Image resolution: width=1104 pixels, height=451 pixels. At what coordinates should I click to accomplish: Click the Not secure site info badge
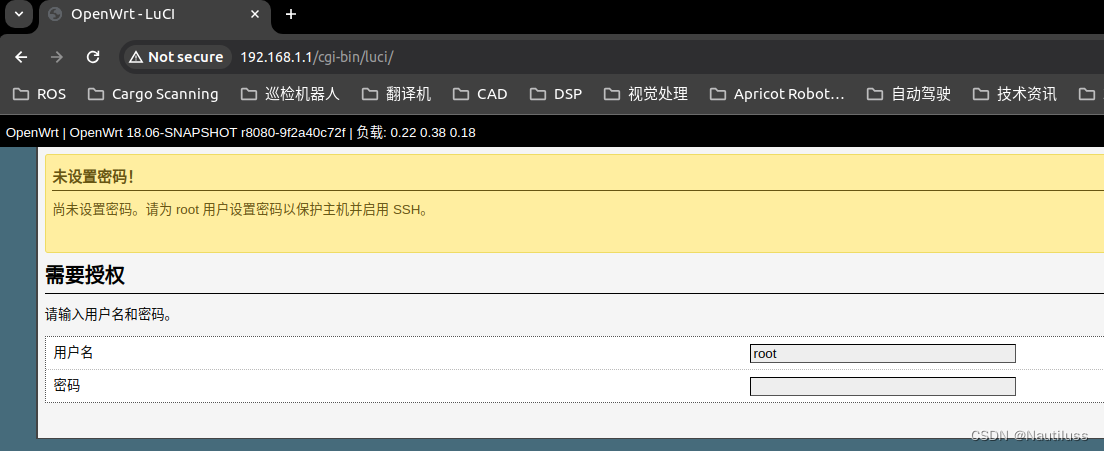177,57
